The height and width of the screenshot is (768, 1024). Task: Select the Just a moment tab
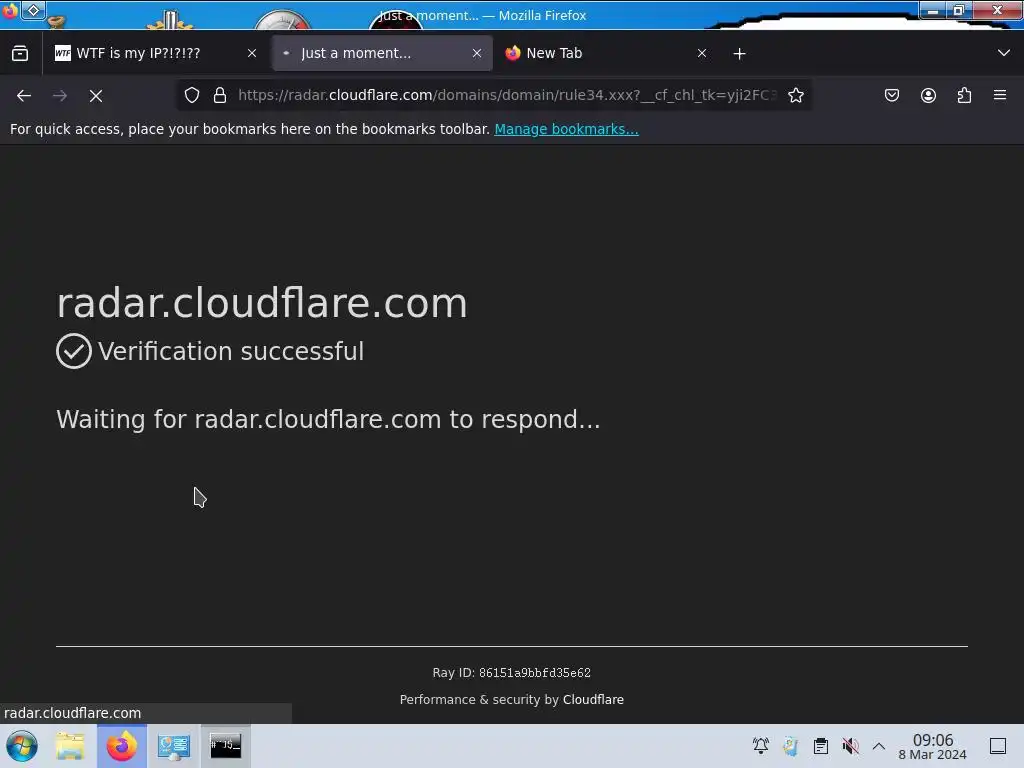coord(382,54)
